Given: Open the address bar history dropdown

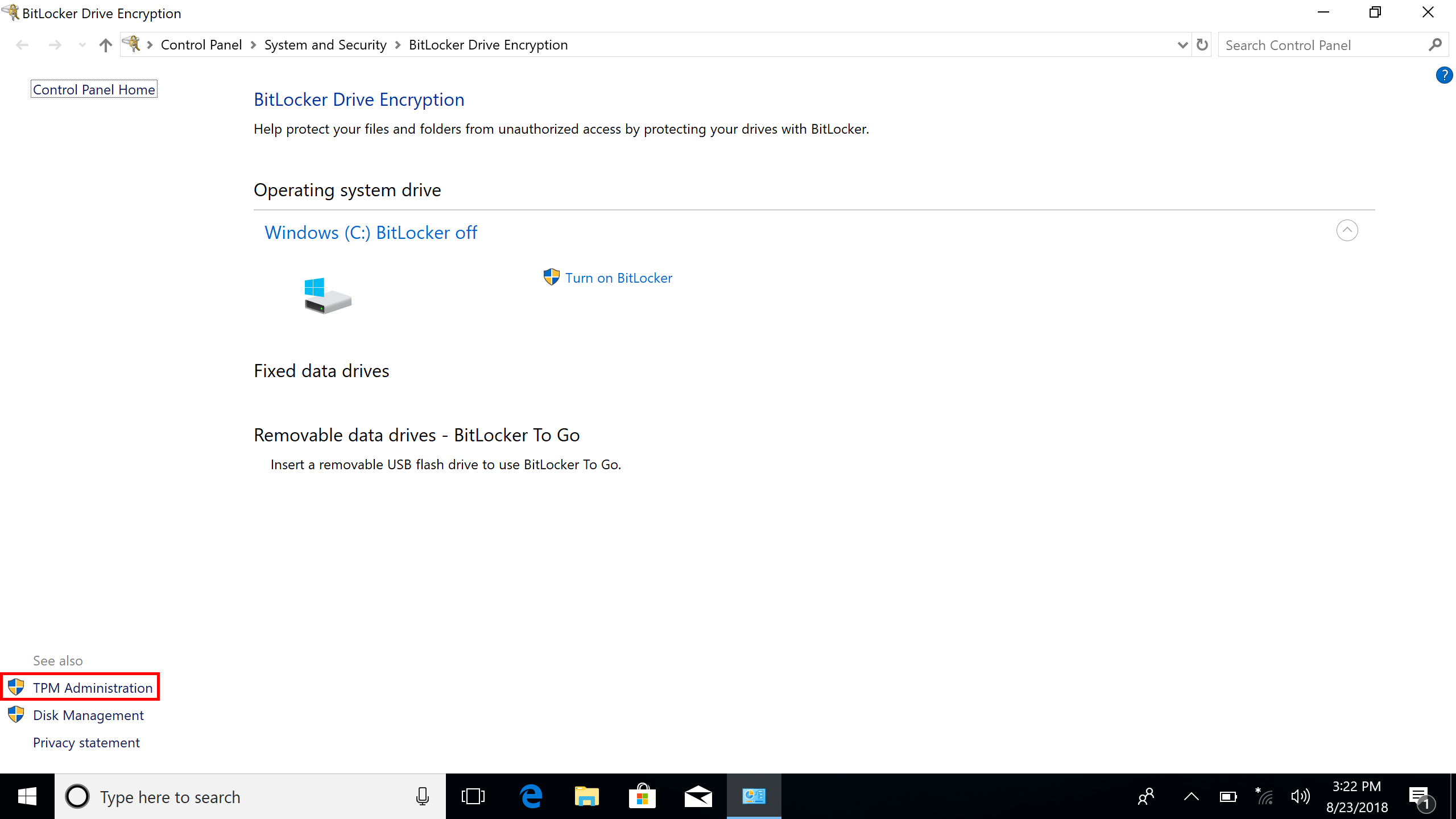Looking at the screenshot, I should click(1182, 44).
